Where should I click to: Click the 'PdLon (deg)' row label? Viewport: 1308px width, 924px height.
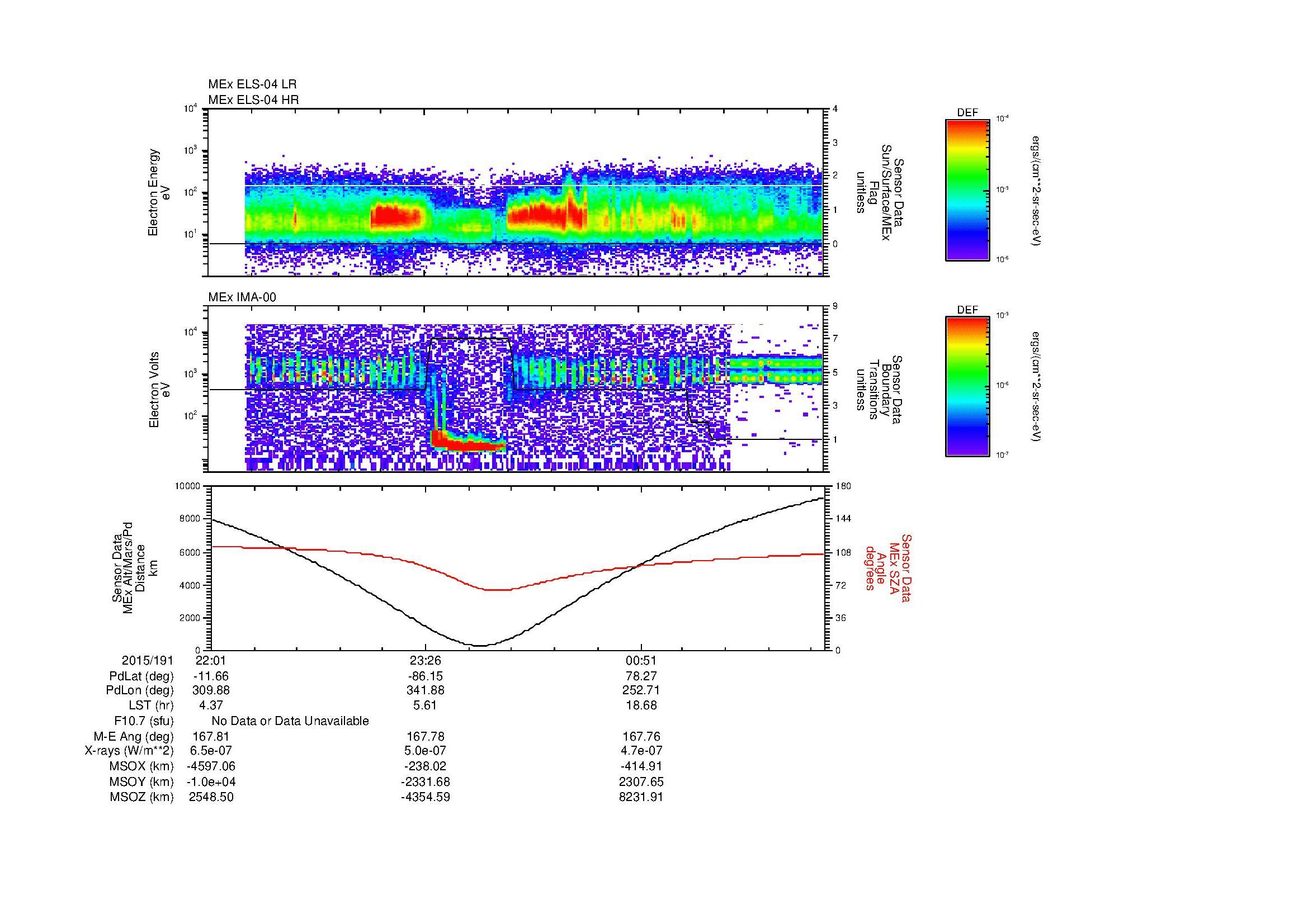140,690
